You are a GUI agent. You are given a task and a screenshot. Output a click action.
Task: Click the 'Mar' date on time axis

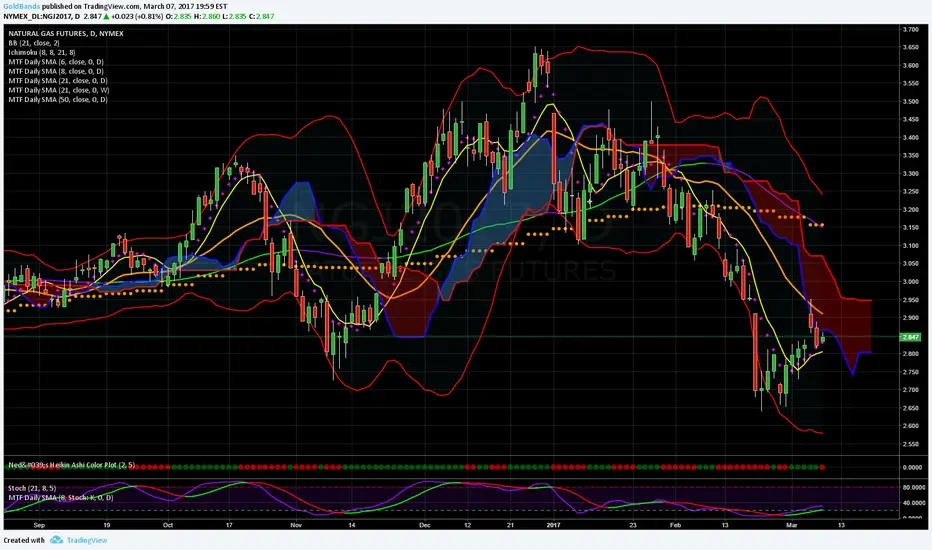[791, 525]
